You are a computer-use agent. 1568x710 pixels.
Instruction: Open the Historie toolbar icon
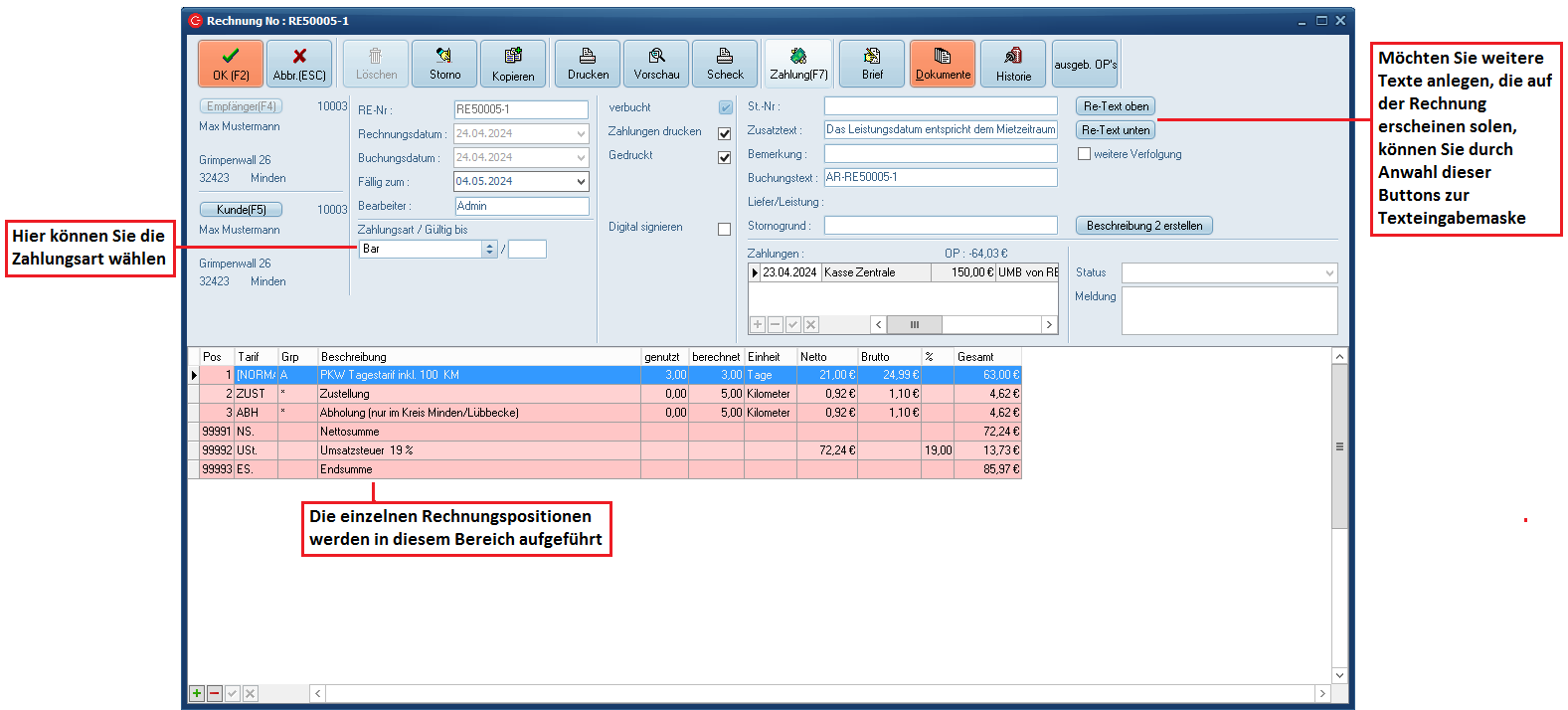click(x=1013, y=64)
